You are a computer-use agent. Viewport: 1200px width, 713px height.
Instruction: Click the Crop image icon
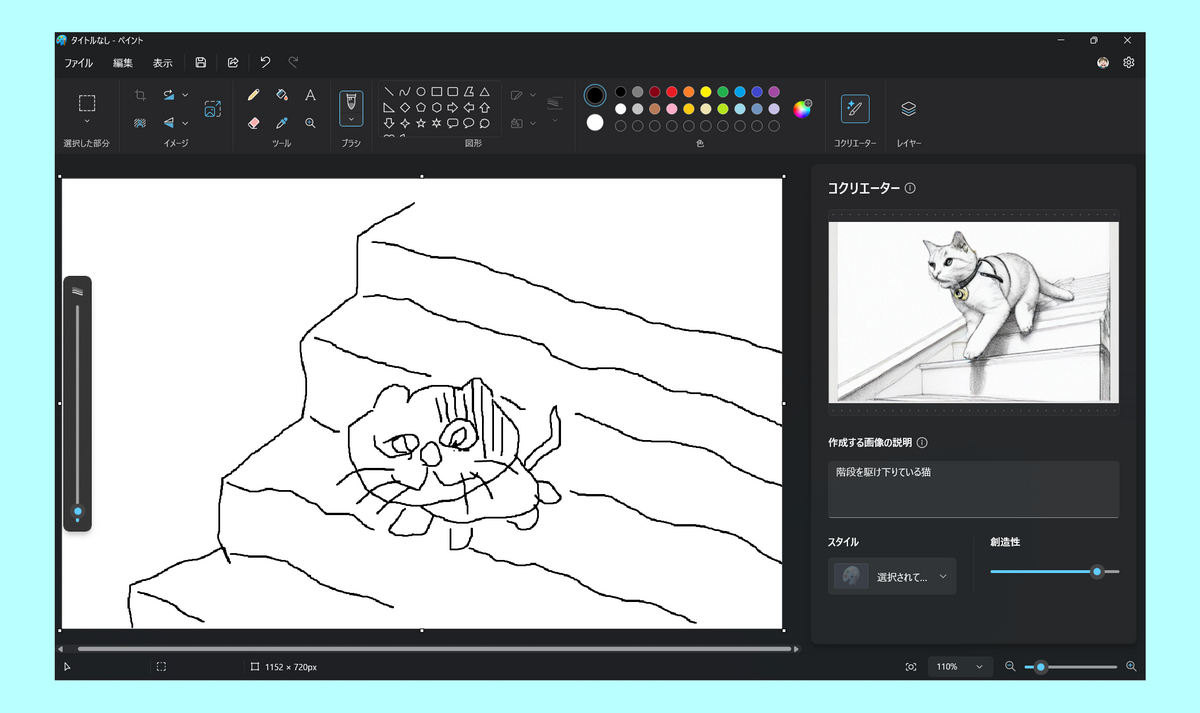(140, 95)
